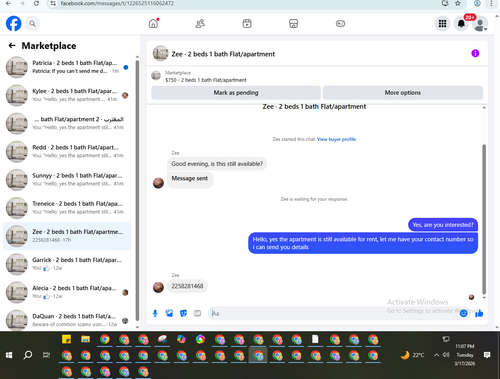Click the listing thumbnail in chat header
Screen dimensions: 500x379
coord(160,53)
